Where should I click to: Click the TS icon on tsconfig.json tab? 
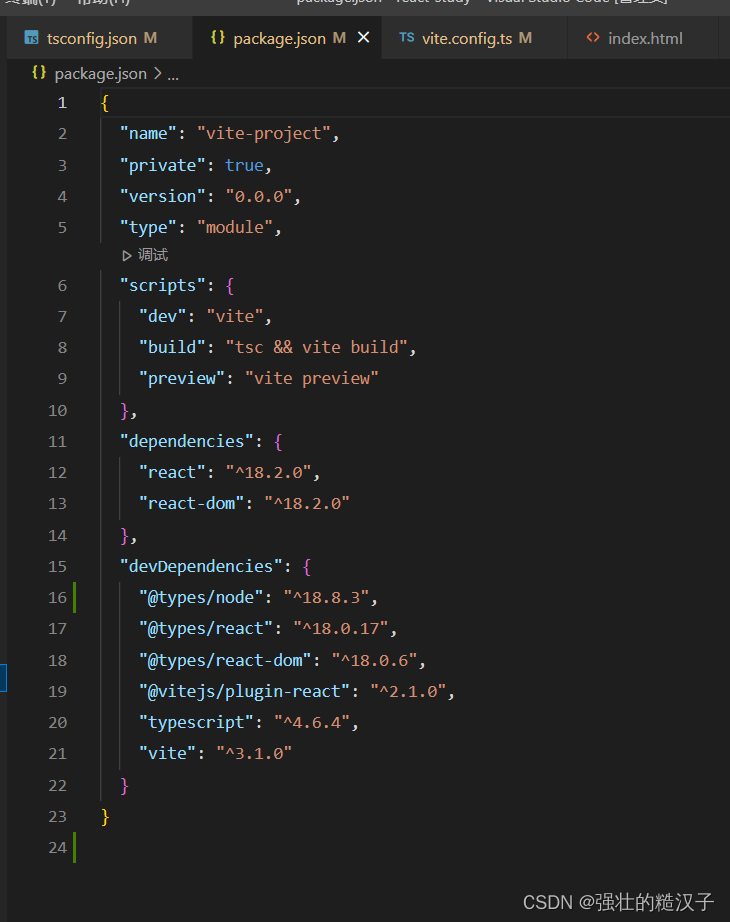tap(32, 38)
